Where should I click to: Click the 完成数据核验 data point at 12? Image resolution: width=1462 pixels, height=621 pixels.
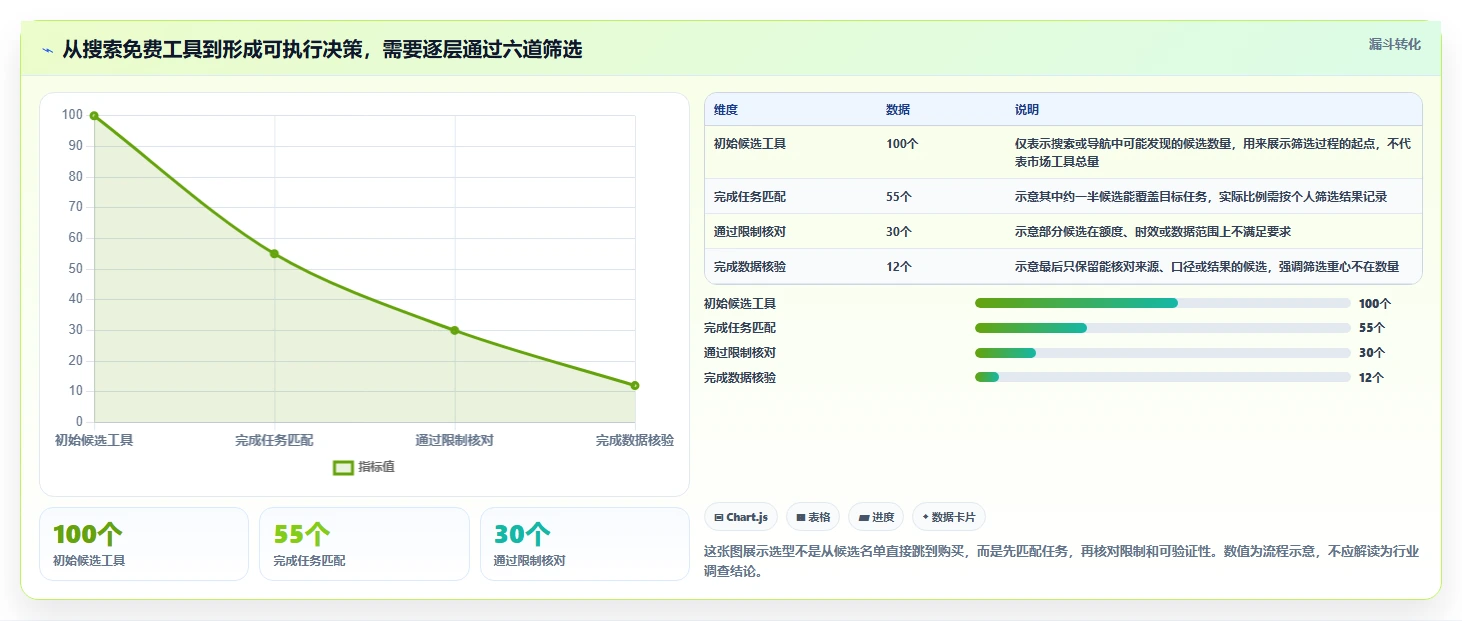pyautogui.click(x=635, y=385)
